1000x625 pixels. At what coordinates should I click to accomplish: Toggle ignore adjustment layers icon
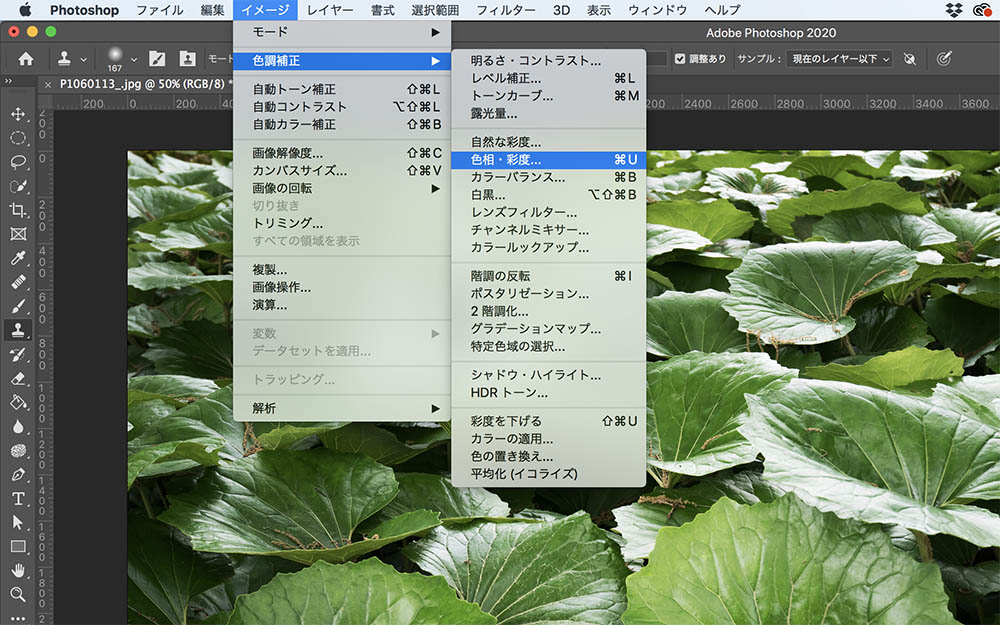click(x=909, y=59)
